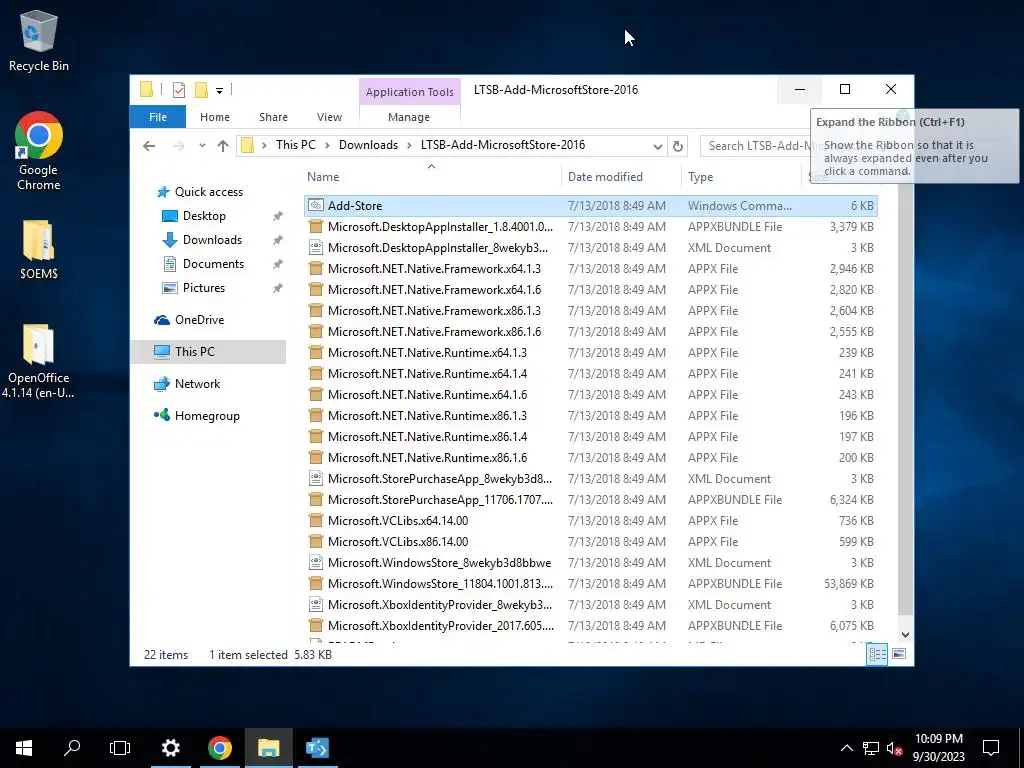Open Pictures in navigation pane
1024x768 pixels.
(x=203, y=288)
